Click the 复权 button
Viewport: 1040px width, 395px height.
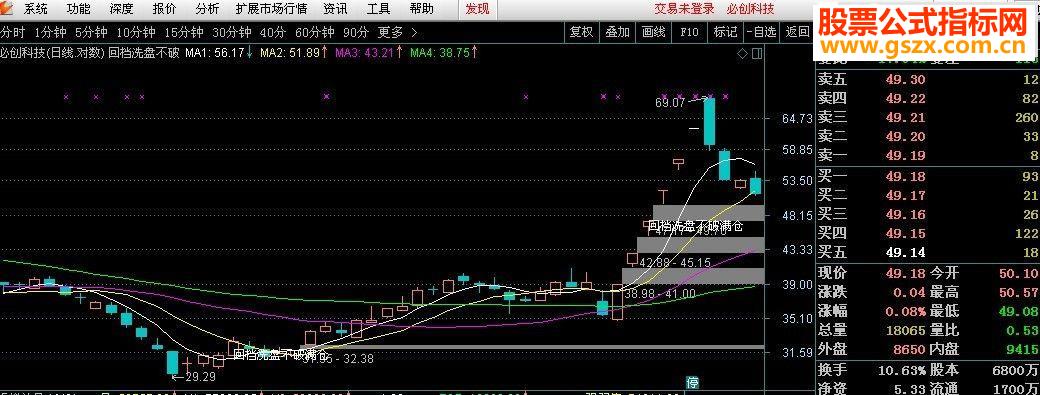click(581, 32)
